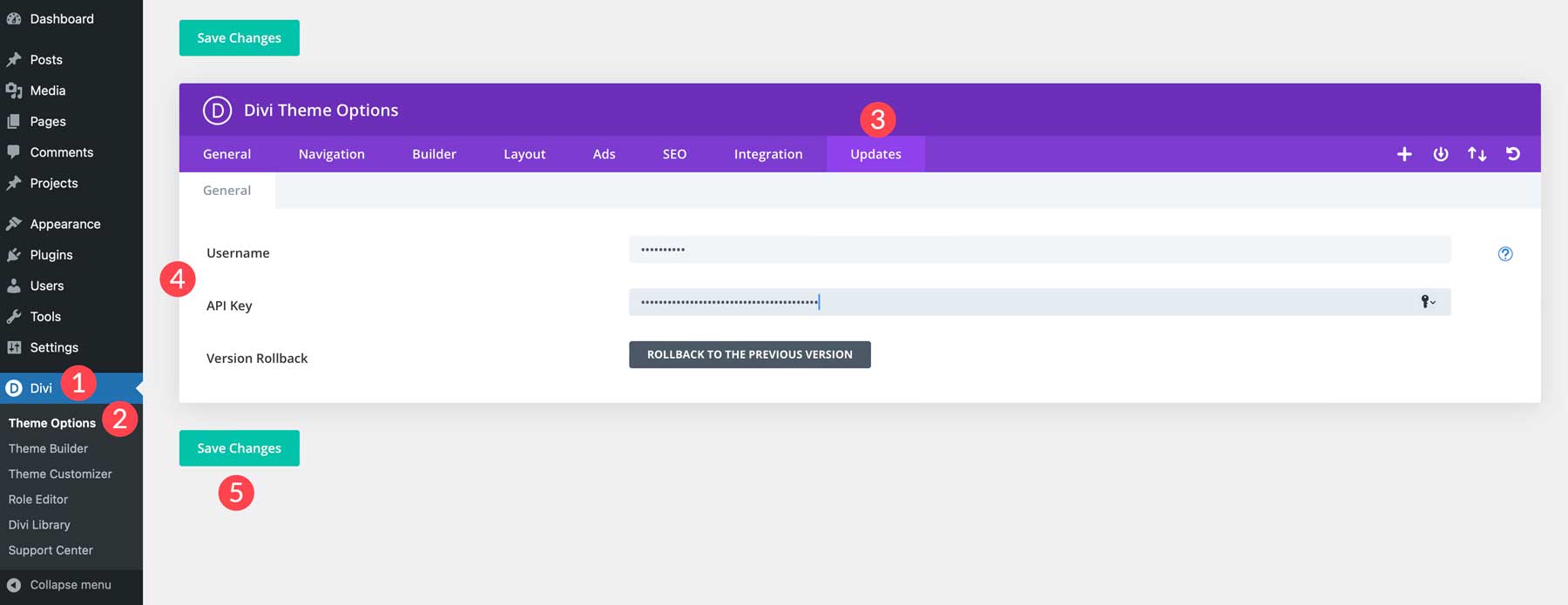1568x605 pixels.
Task: Open the Builder tab
Action: (x=434, y=154)
